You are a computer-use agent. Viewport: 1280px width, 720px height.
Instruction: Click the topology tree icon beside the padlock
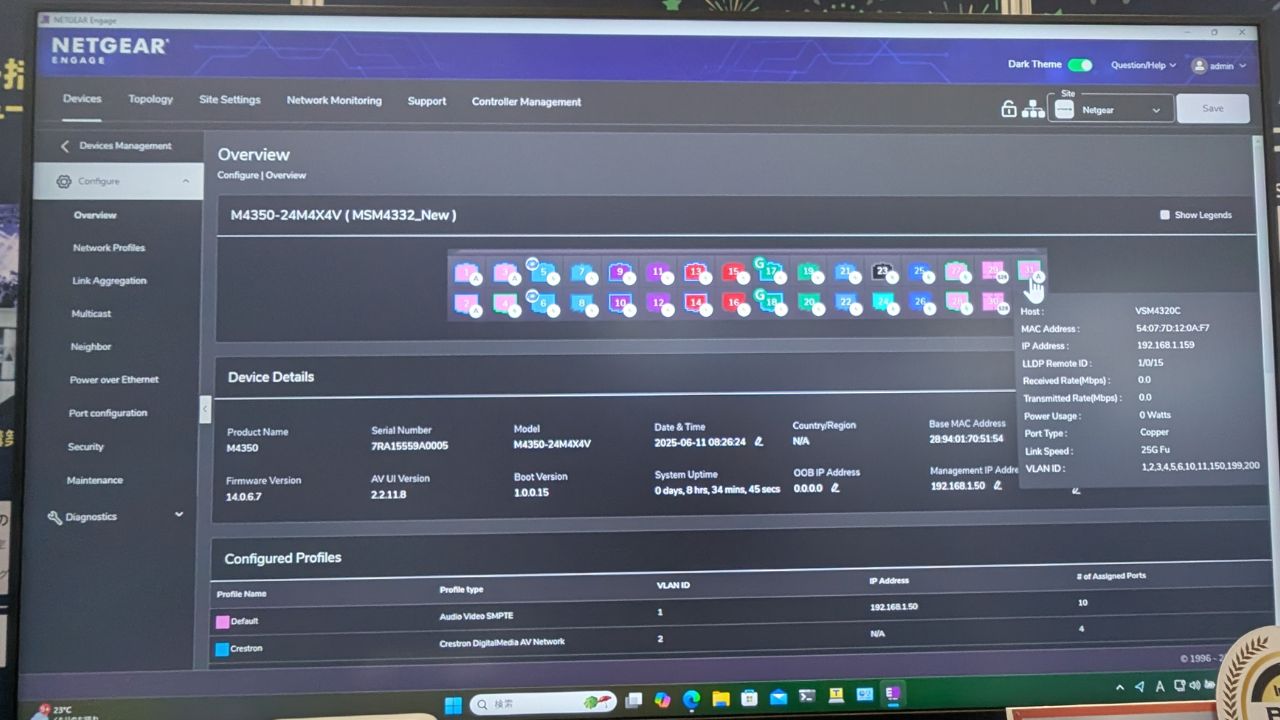[x=1034, y=108]
